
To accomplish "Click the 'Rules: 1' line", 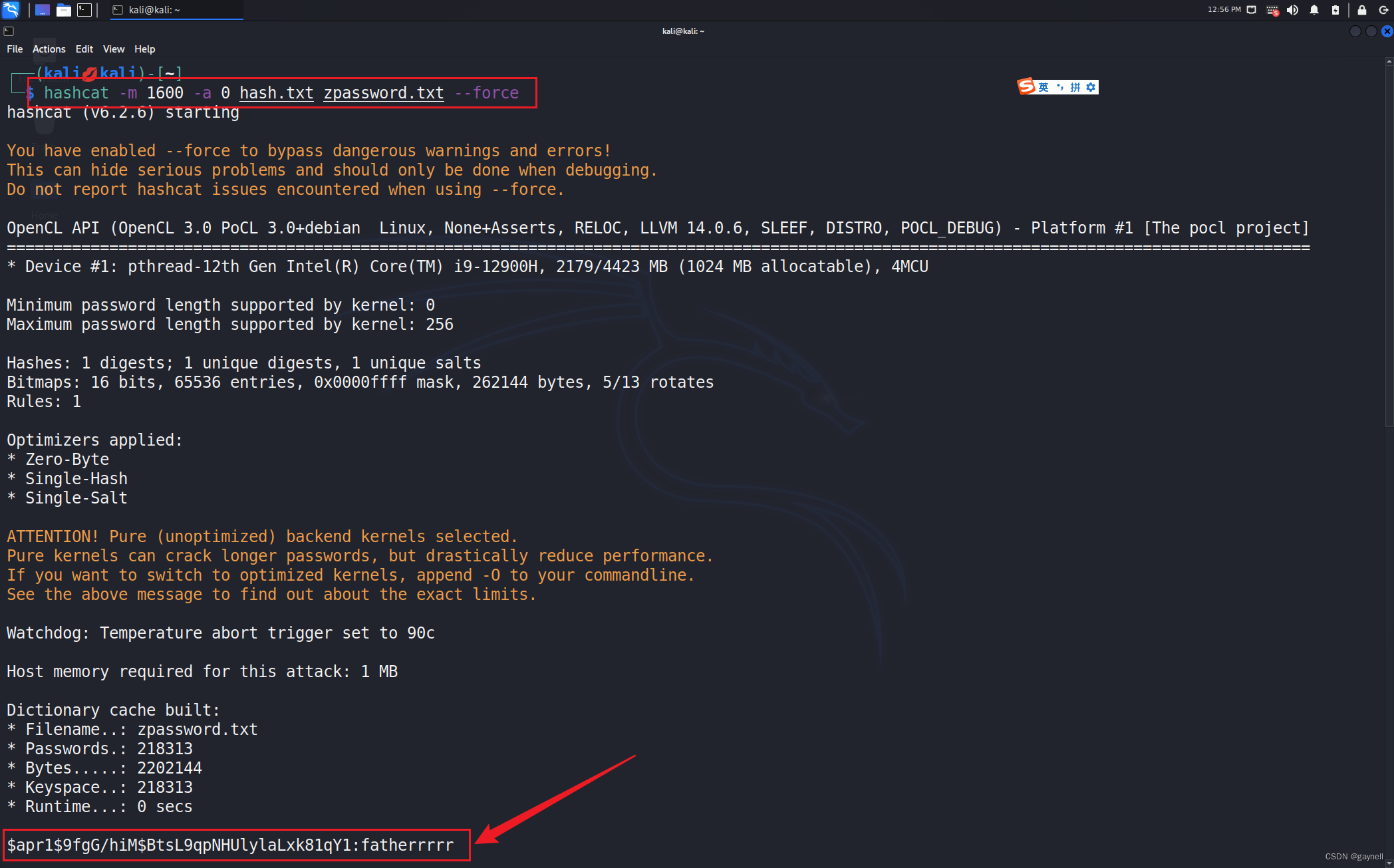I will coord(44,402).
